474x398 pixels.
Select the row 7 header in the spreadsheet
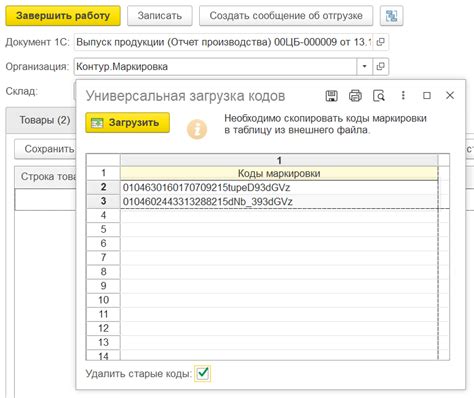(103, 257)
